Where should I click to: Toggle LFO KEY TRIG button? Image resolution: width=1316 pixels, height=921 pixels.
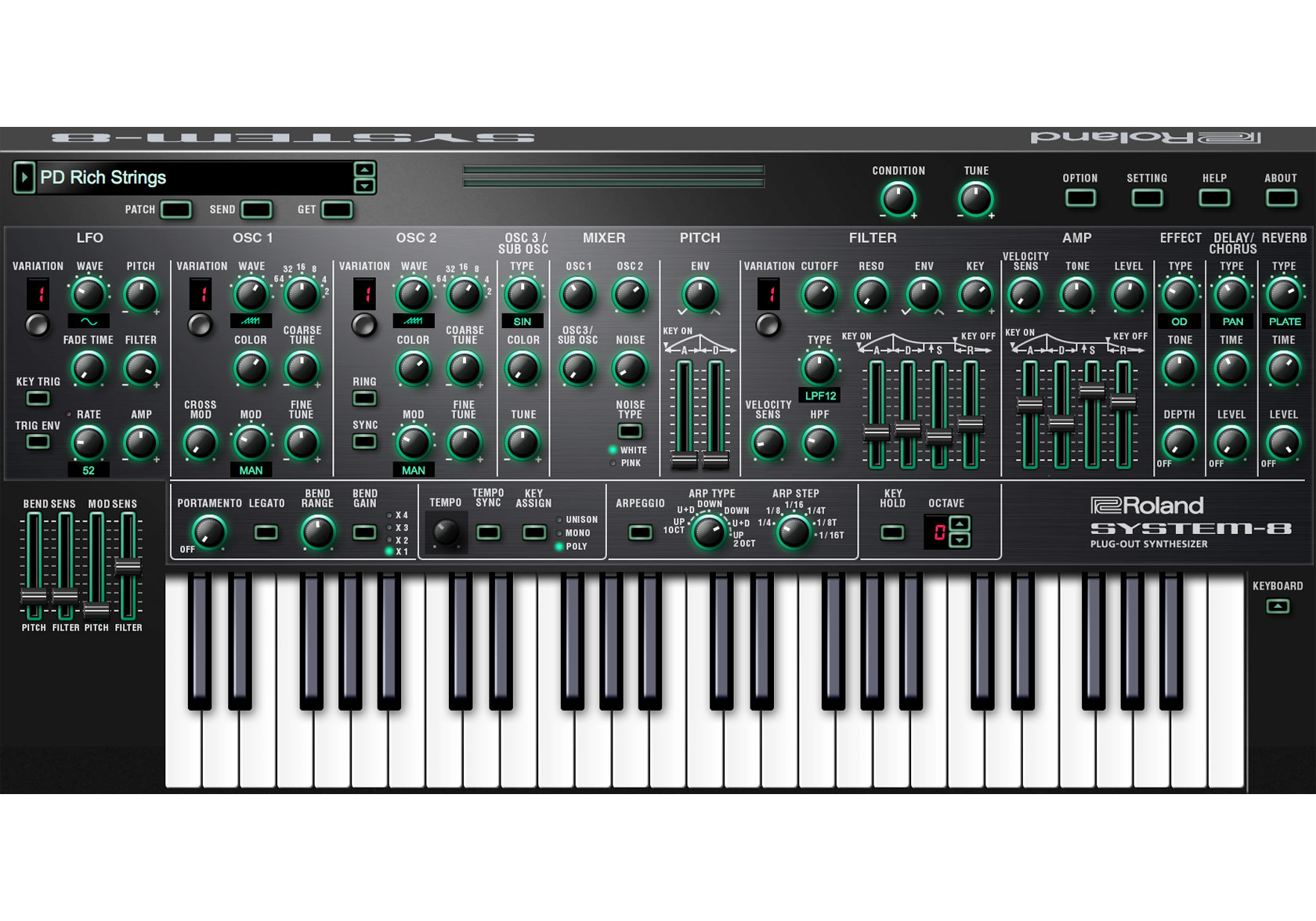pyautogui.click(x=38, y=399)
